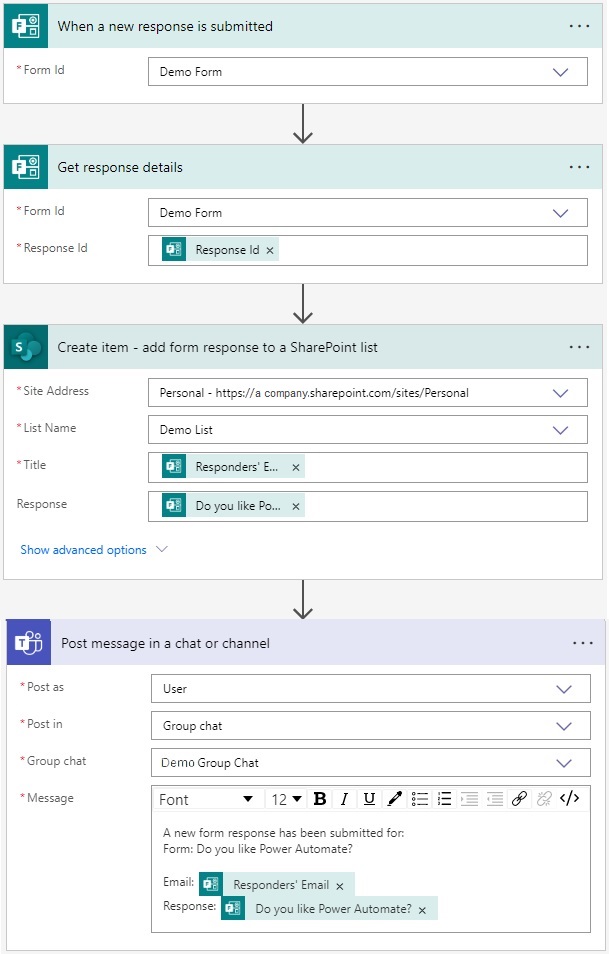Apply Italic formatting to the message
Screen dimensions: 609x954
pos(344,798)
